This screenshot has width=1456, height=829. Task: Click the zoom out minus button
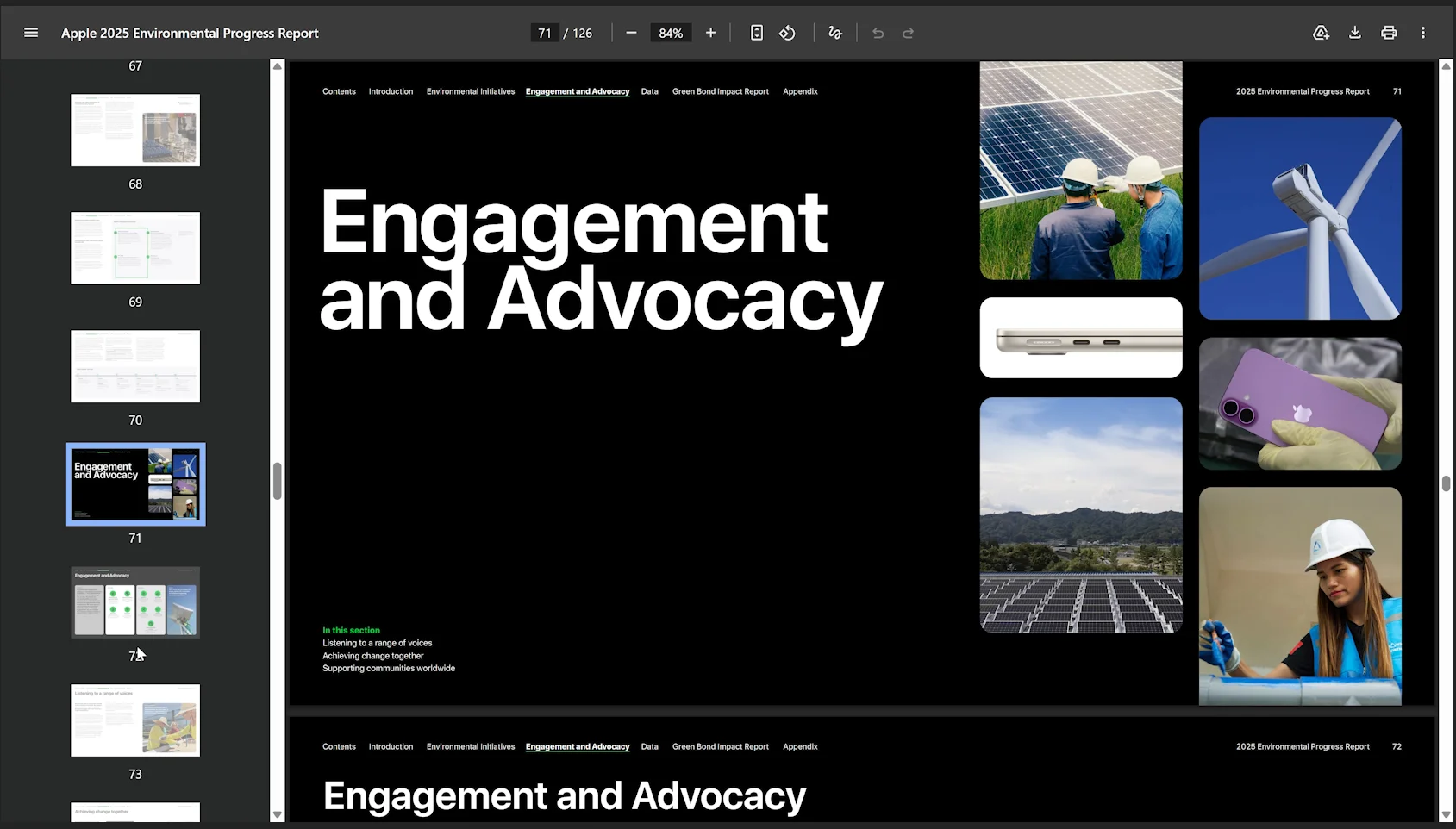click(631, 33)
